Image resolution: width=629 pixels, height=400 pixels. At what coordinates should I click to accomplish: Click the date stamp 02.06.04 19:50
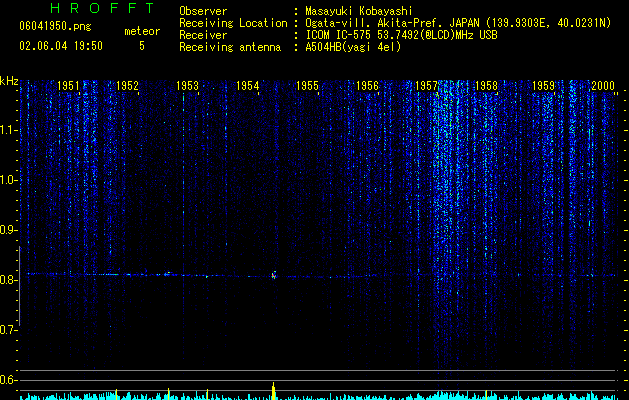[x=61, y=46]
